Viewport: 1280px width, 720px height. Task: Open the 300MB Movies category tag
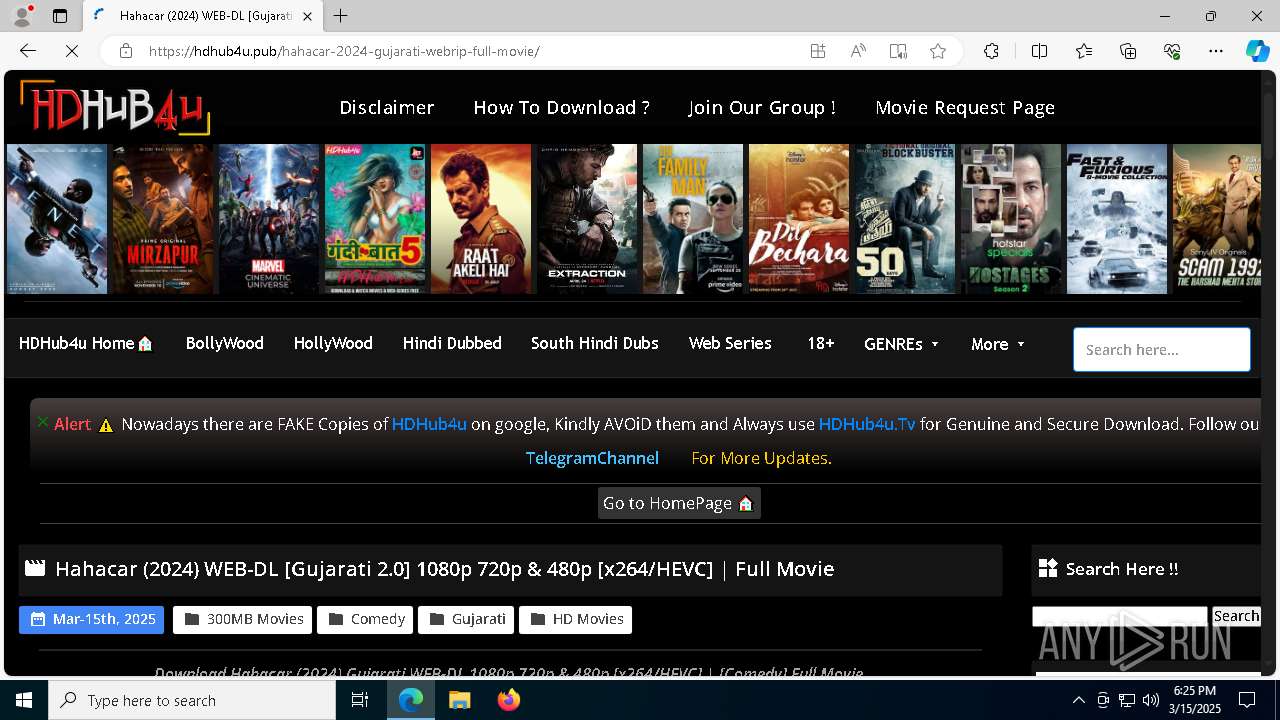click(242, 619)
